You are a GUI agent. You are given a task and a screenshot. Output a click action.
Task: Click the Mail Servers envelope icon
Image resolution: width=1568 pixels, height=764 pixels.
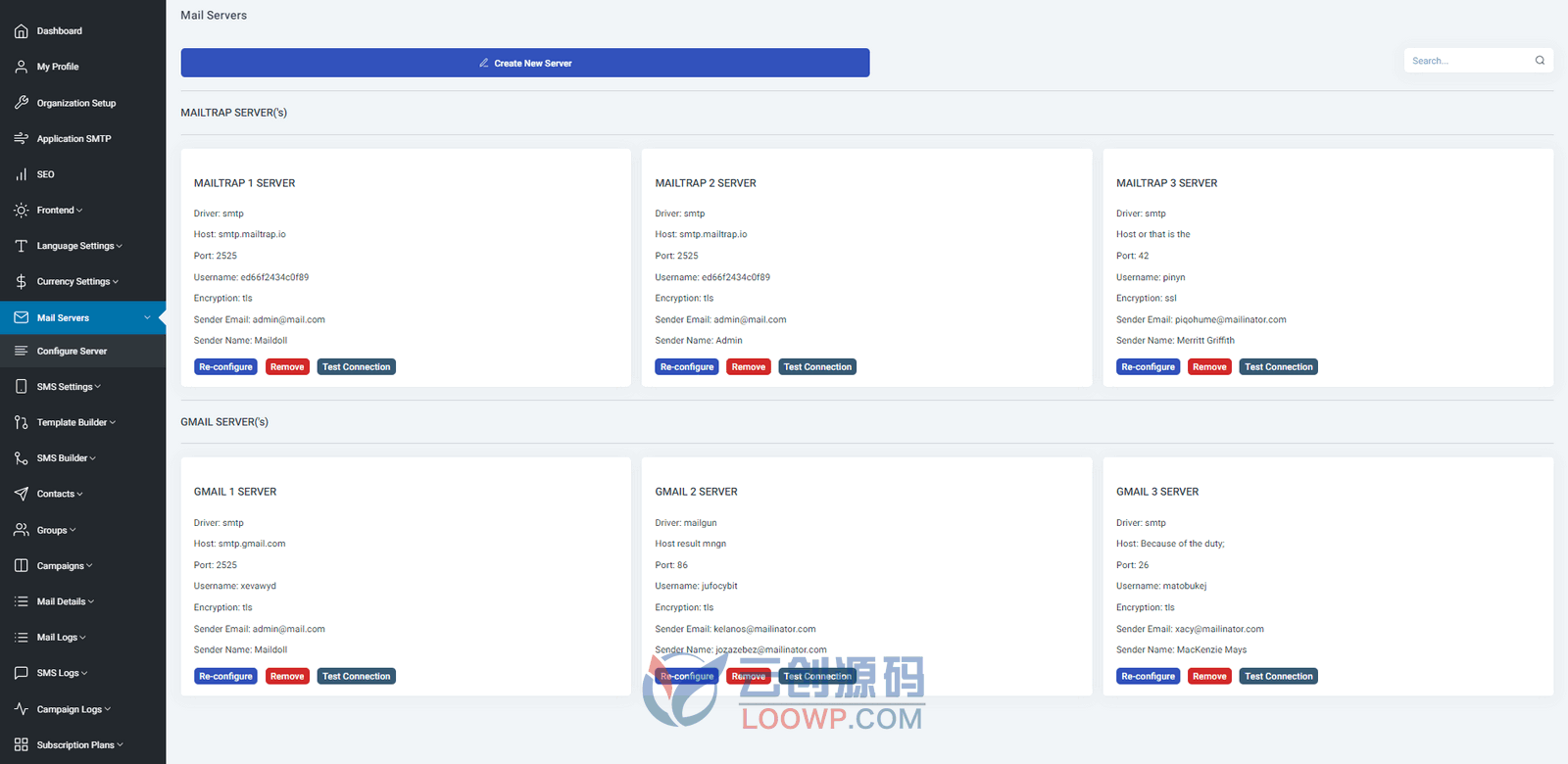click(x=21, y=317)
